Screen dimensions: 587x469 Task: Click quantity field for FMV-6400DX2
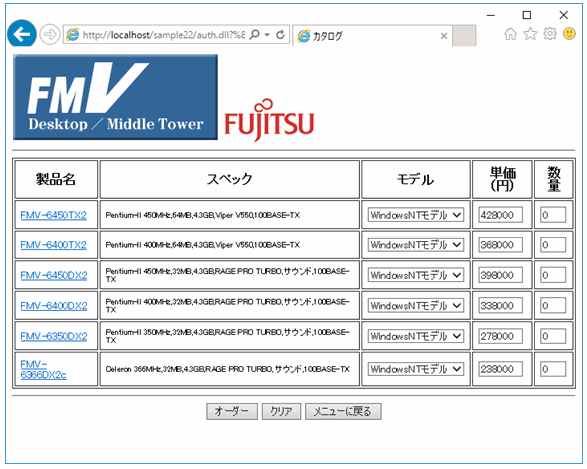[553, 306]
